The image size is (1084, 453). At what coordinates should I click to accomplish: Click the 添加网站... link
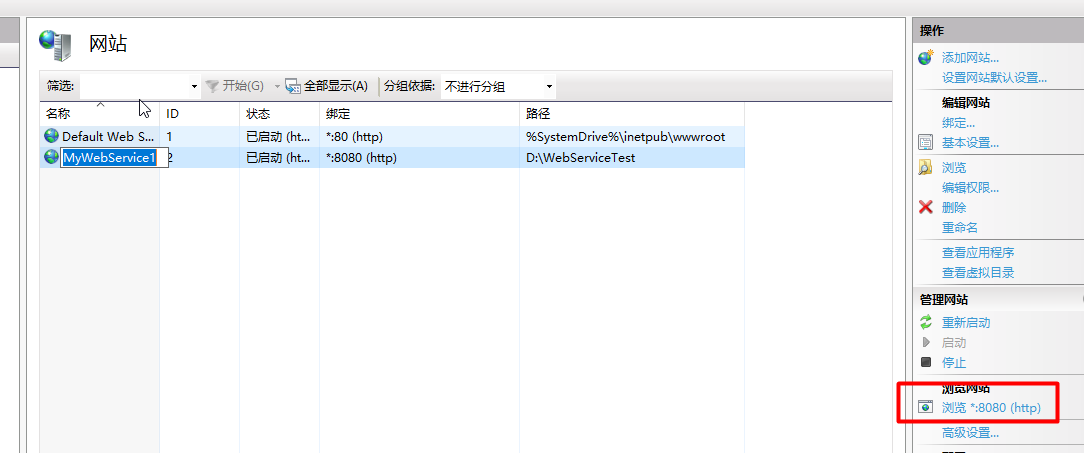(970, 58)
